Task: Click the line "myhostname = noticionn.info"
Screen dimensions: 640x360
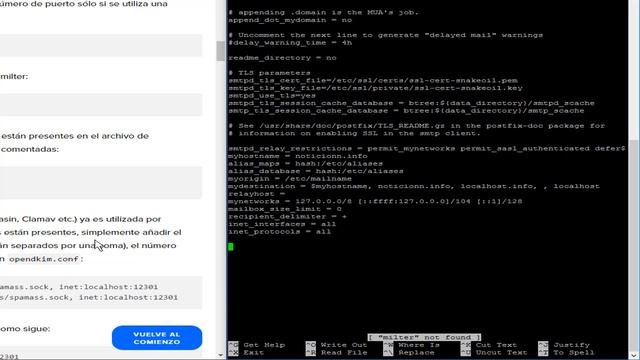Action: pos(298,156)
